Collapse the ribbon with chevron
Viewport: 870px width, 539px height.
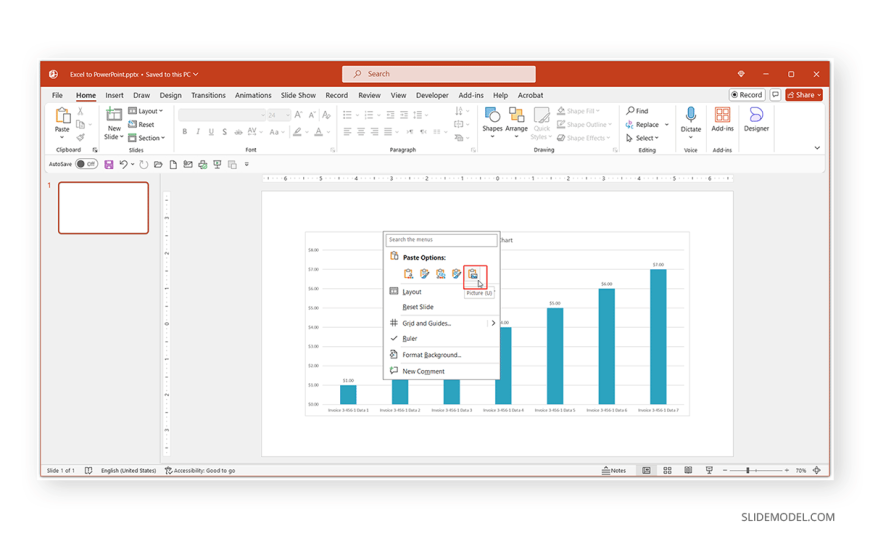(x=817, y=148)
